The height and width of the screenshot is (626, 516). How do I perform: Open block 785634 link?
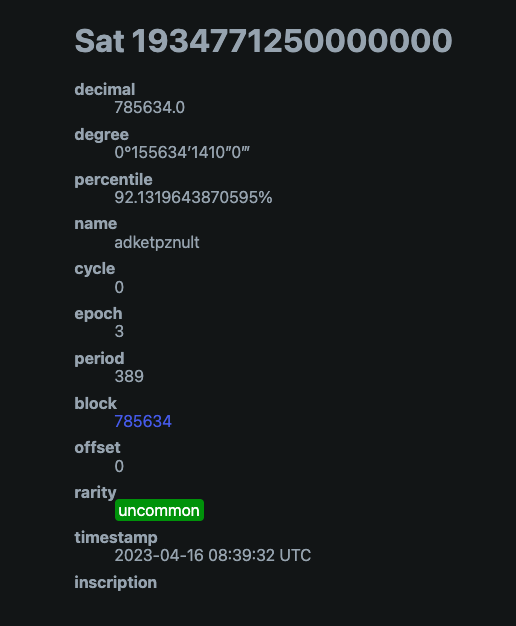pyautogui.click(x=143, y=421)
